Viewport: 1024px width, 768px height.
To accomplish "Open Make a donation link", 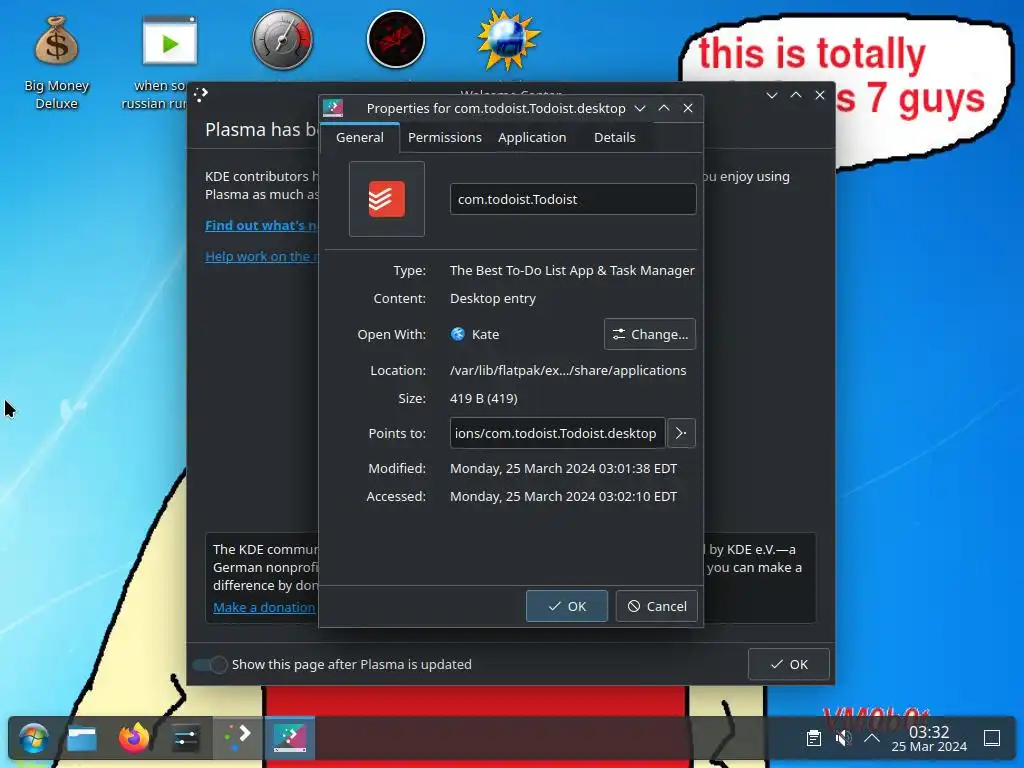I will 264,607.
